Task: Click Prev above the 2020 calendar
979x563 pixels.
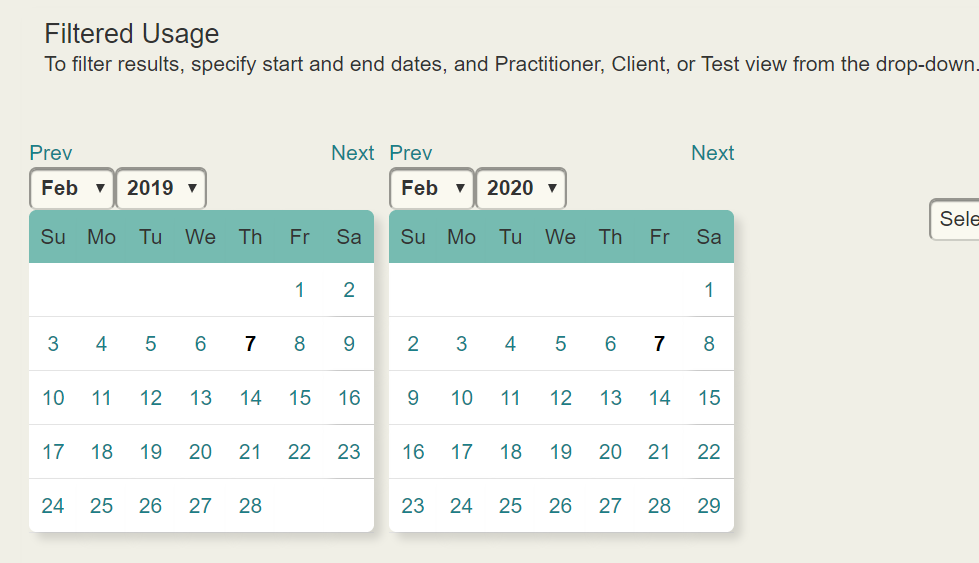Action: coord(411,153)
